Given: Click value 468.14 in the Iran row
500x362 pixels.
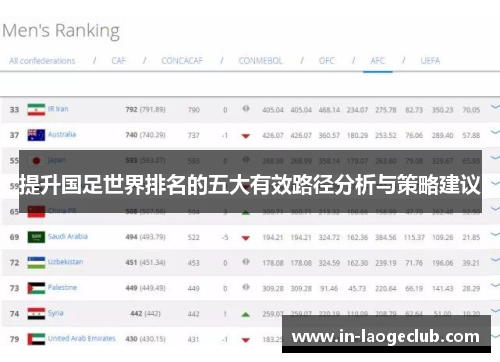Looking at the screenshot, I should click(x=329, y=110).
